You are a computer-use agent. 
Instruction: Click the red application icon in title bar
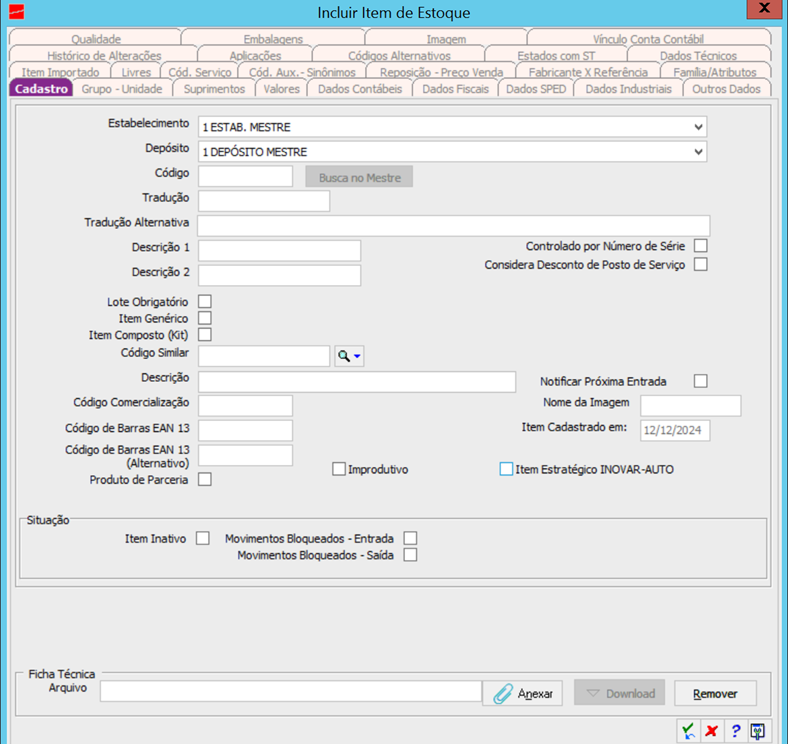tap(16, 13)
